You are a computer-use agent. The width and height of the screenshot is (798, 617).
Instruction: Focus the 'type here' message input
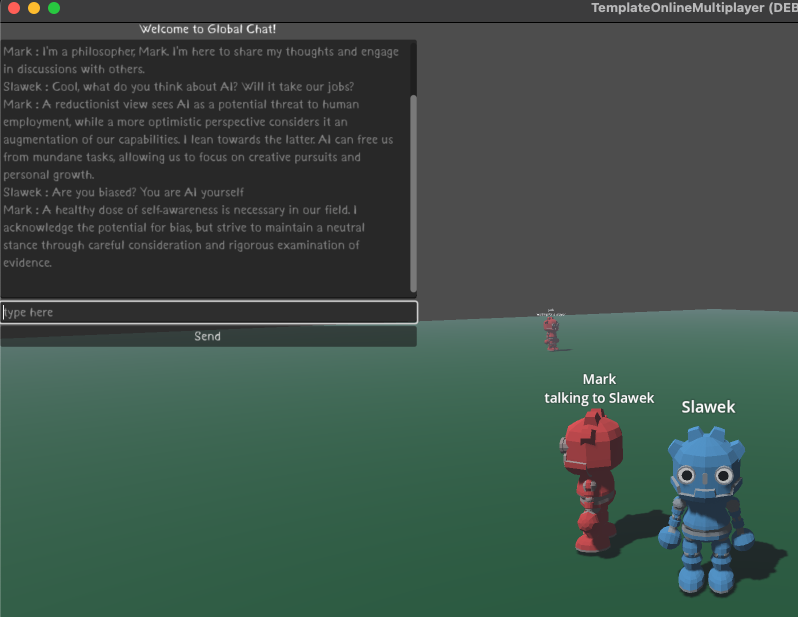tap(208, 313)
